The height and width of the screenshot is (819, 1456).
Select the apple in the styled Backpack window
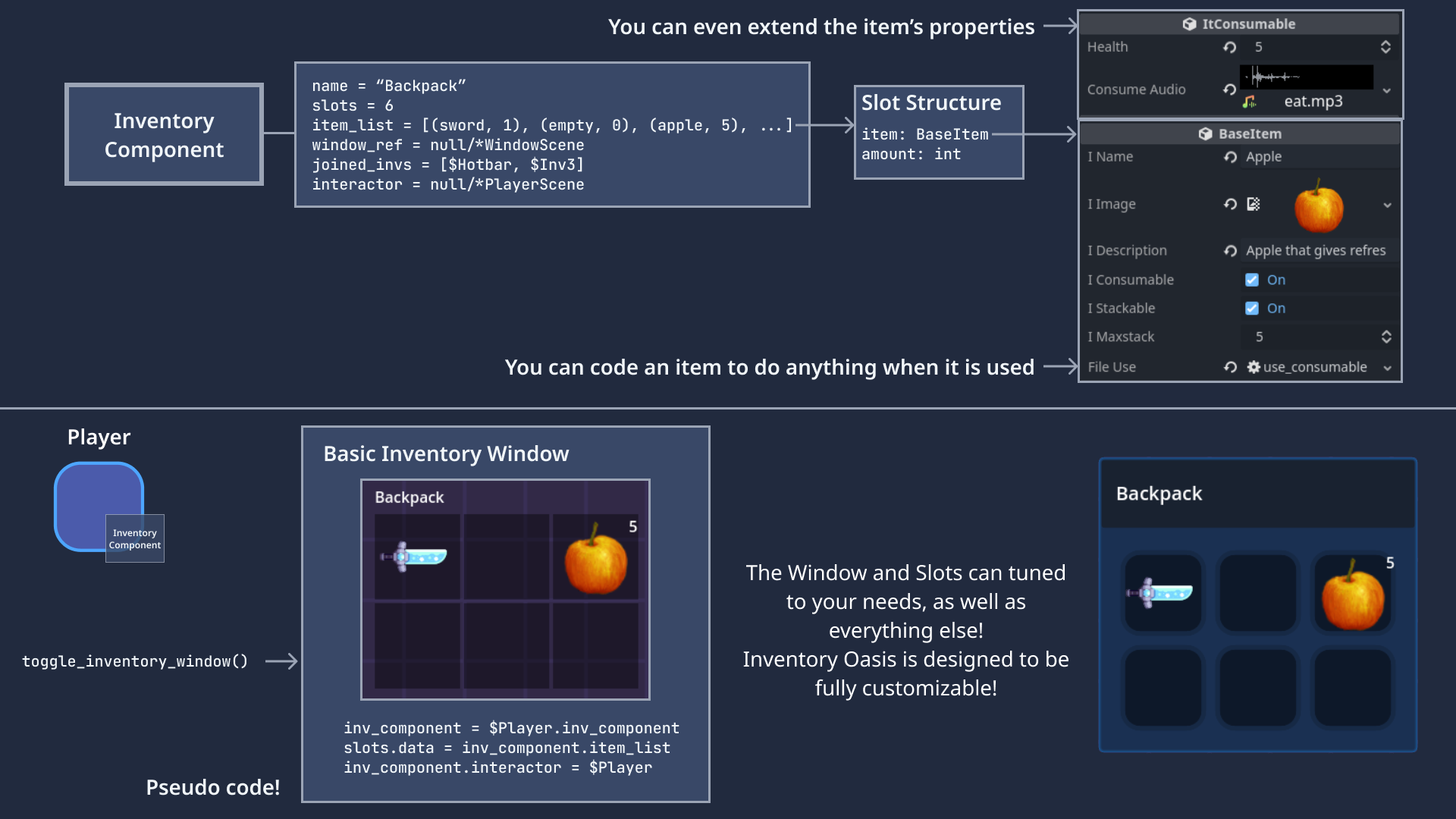tap(1353, 596)
